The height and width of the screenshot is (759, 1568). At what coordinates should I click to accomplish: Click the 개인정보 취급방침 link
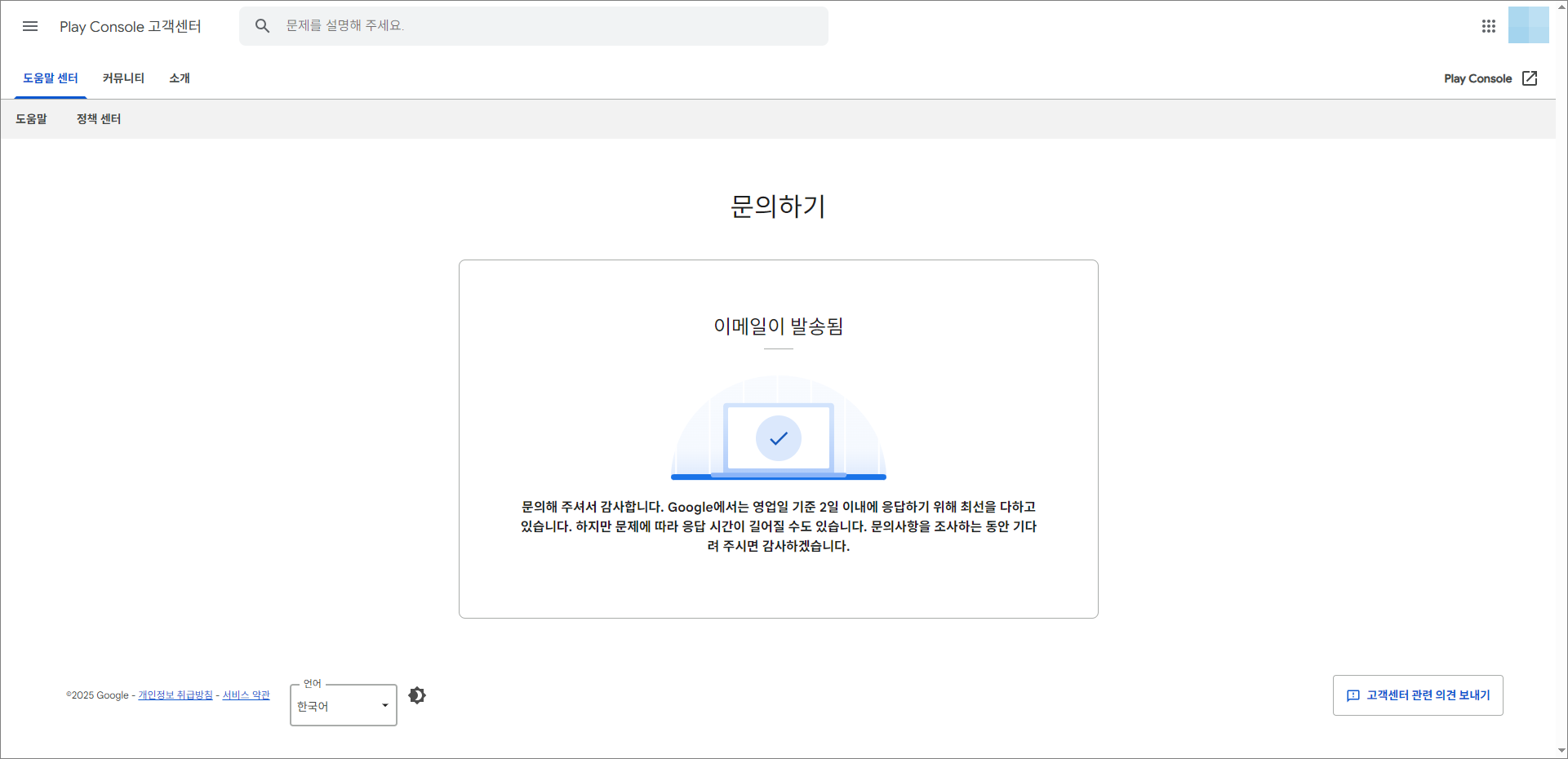(x=175, y=695)
